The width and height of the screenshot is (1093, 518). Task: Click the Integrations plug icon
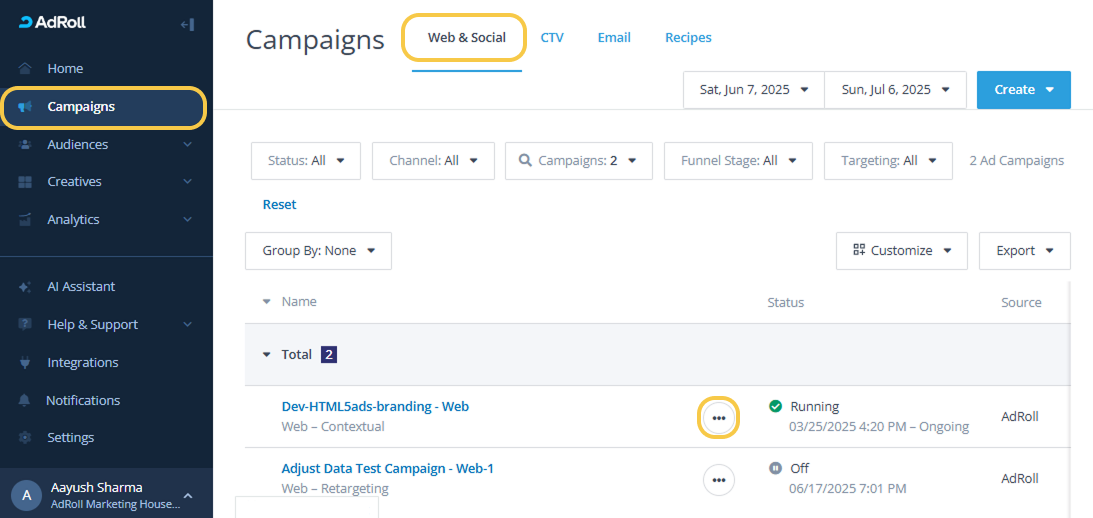(x=25, y=363)
